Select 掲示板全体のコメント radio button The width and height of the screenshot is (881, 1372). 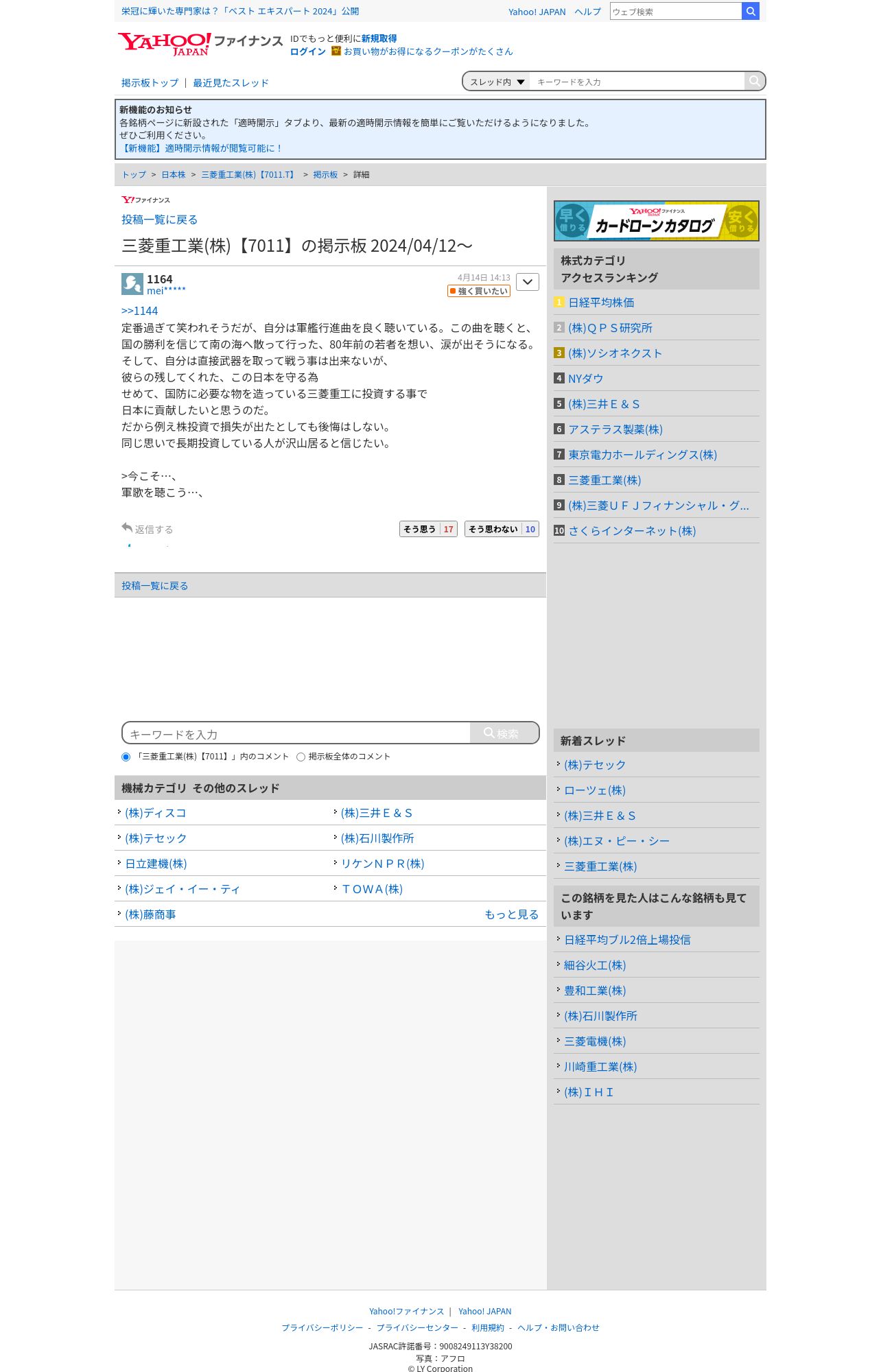coord(301,757)
